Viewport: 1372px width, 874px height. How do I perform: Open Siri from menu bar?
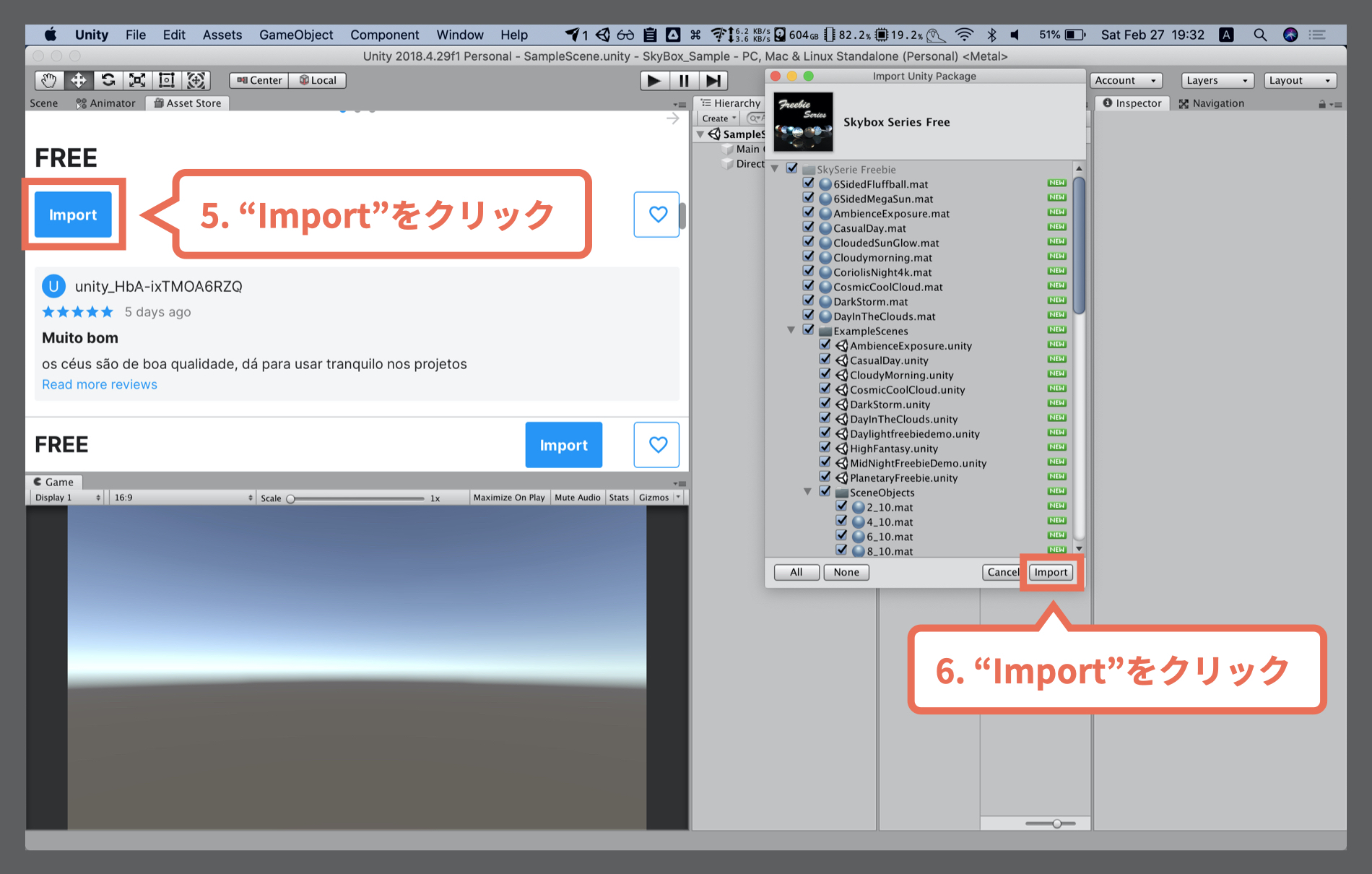click(x=1290, y=35)
